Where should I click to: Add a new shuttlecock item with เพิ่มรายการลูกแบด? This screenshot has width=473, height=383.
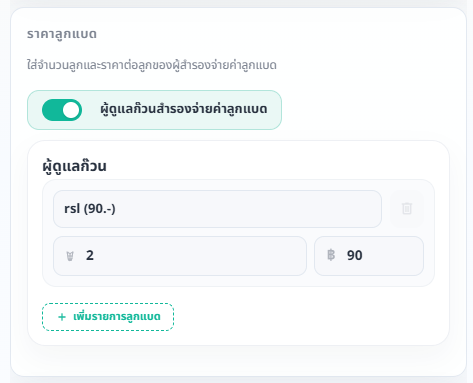point(108,317)
